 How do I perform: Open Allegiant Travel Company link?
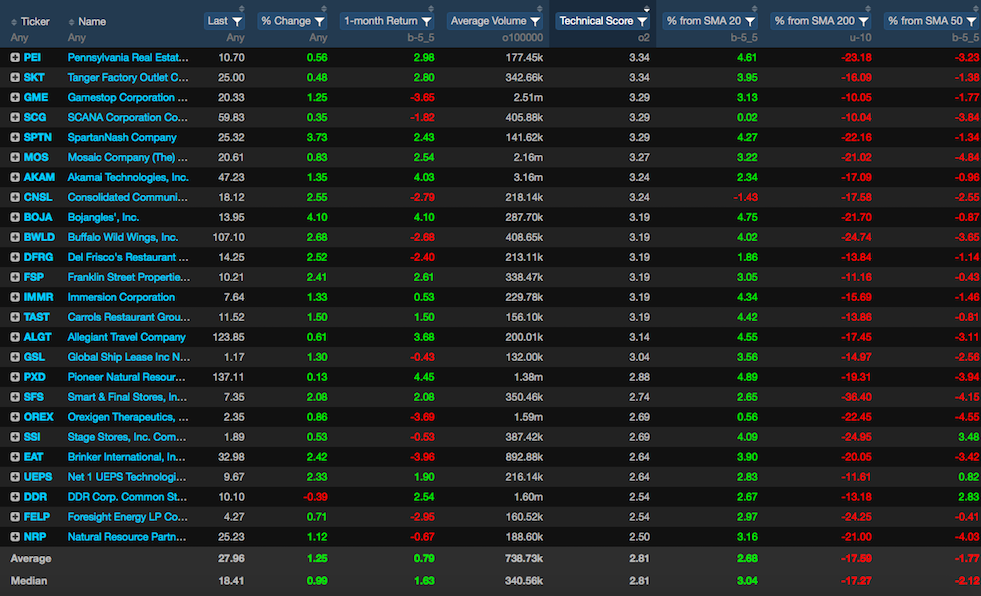click(x=126, y=337)
